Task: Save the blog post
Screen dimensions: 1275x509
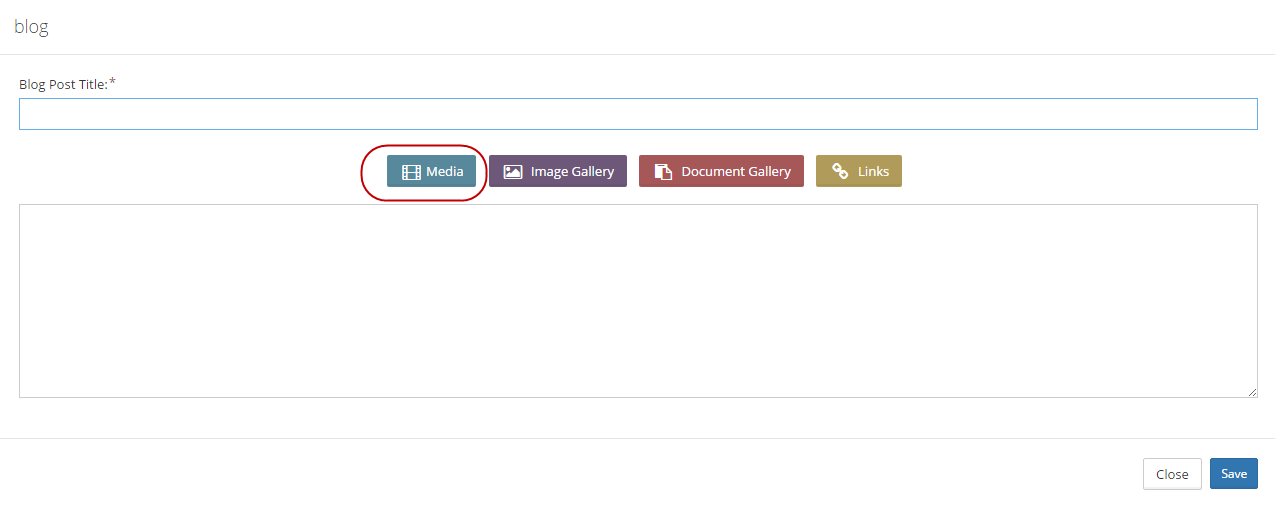Action: pyautogui.click(x=1234, y=474)
